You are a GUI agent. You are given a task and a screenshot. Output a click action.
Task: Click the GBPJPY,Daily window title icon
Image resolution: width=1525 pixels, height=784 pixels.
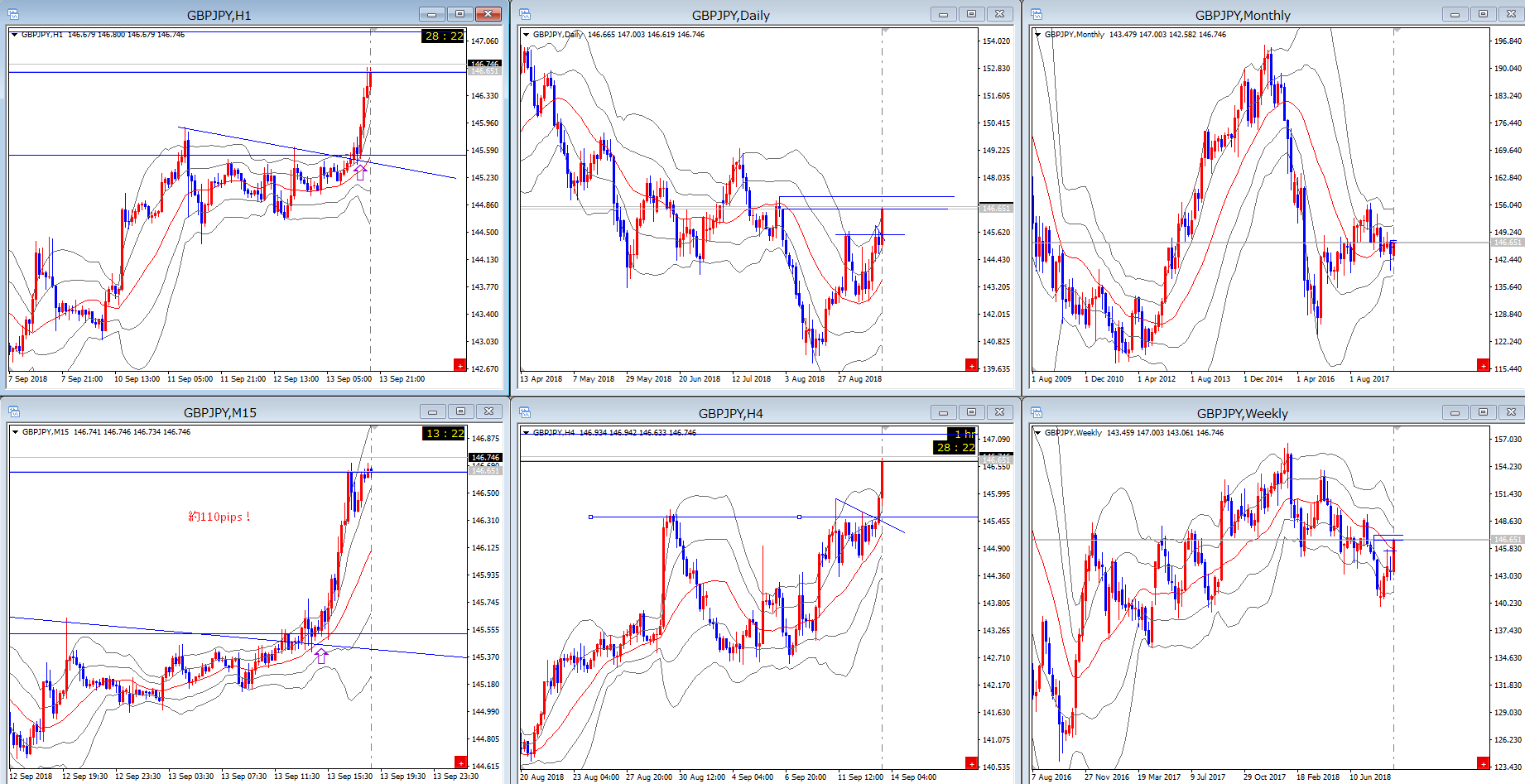(x=525, y=14)
